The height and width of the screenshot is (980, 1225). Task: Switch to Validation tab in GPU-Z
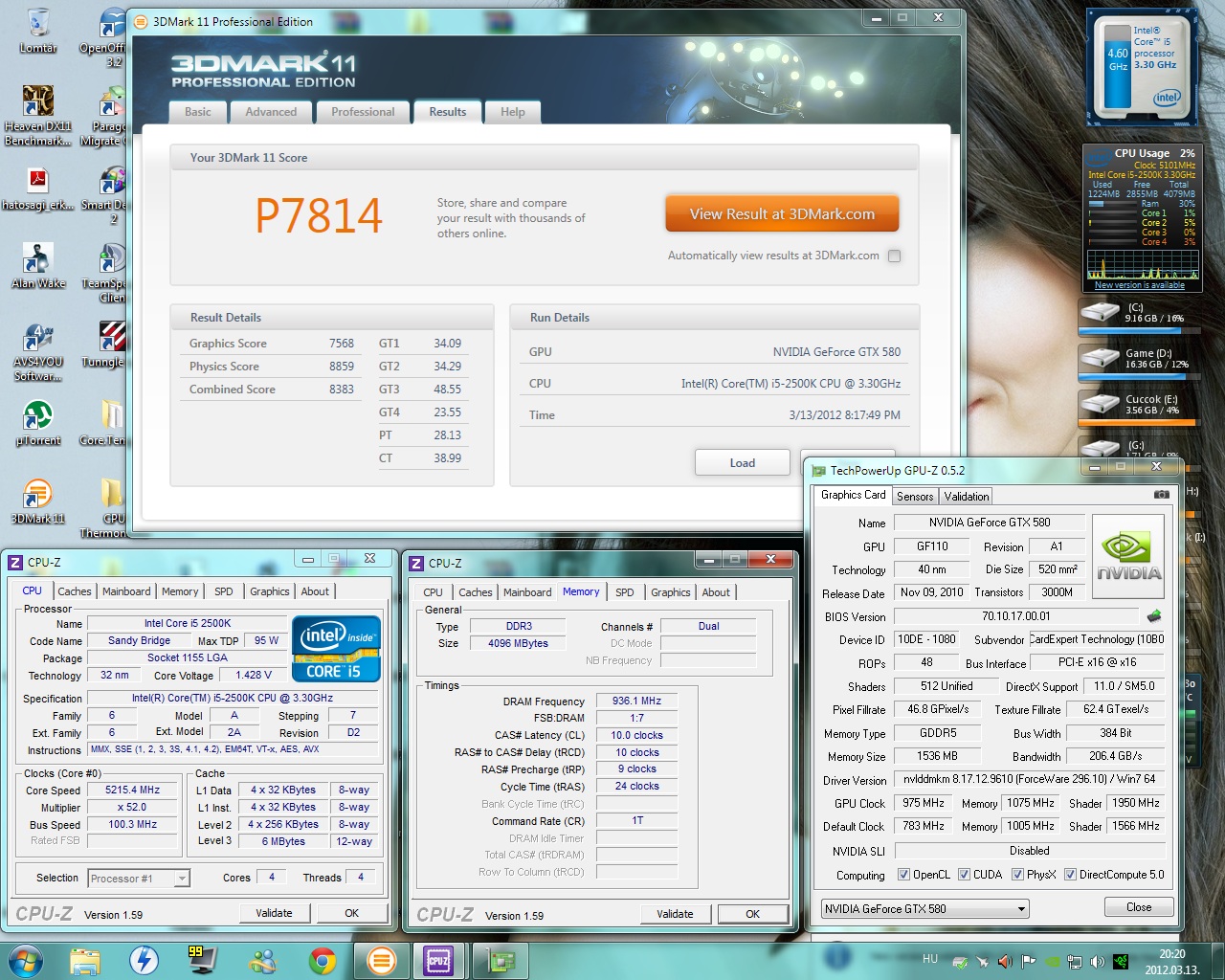click(x=967, y=496)
